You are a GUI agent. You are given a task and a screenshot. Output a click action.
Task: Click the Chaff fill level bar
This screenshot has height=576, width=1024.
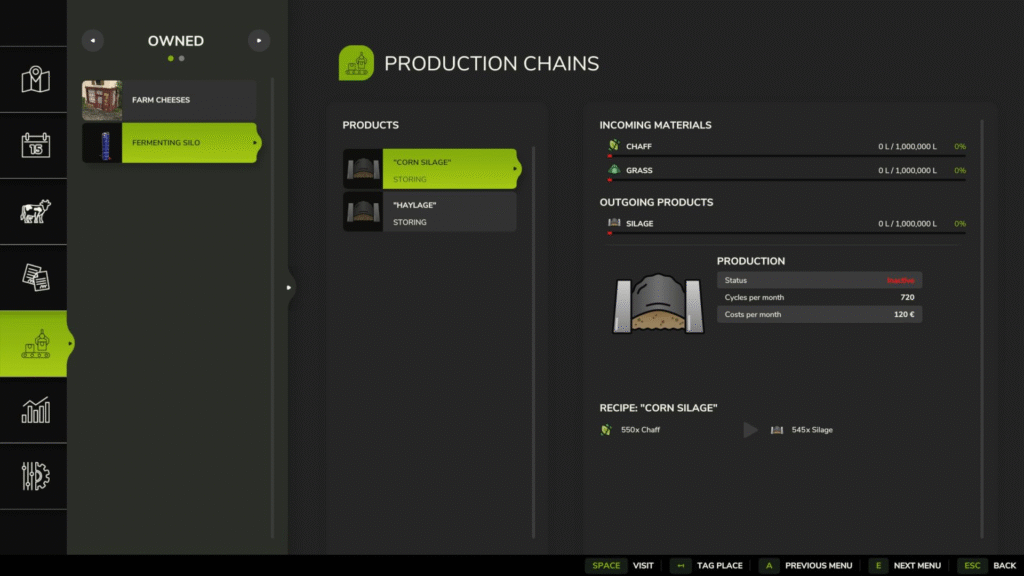[x=774, y=156]
